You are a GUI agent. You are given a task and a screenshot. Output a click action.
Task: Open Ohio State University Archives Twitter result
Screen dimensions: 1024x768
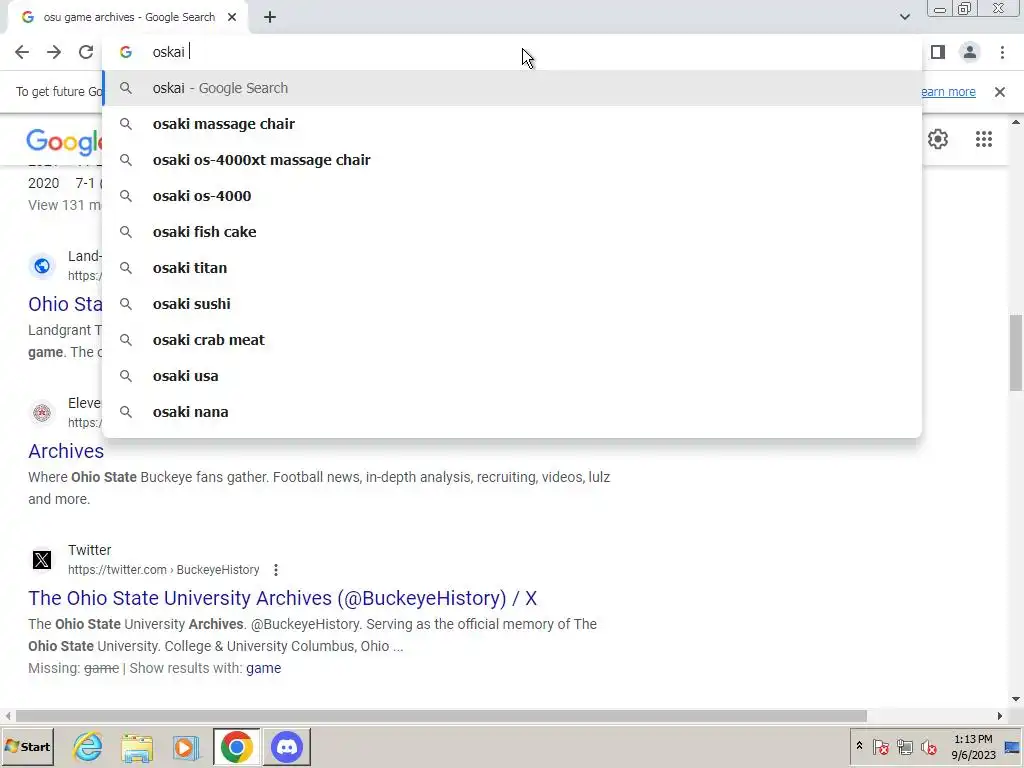[x=282, y=598]
